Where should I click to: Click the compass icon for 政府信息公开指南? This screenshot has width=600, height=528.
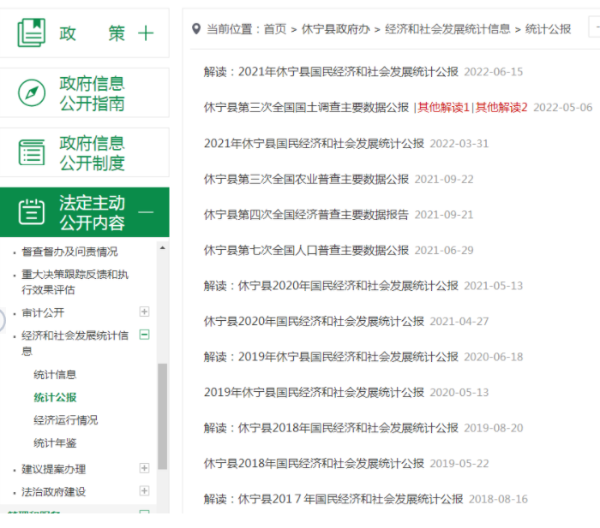32,93
